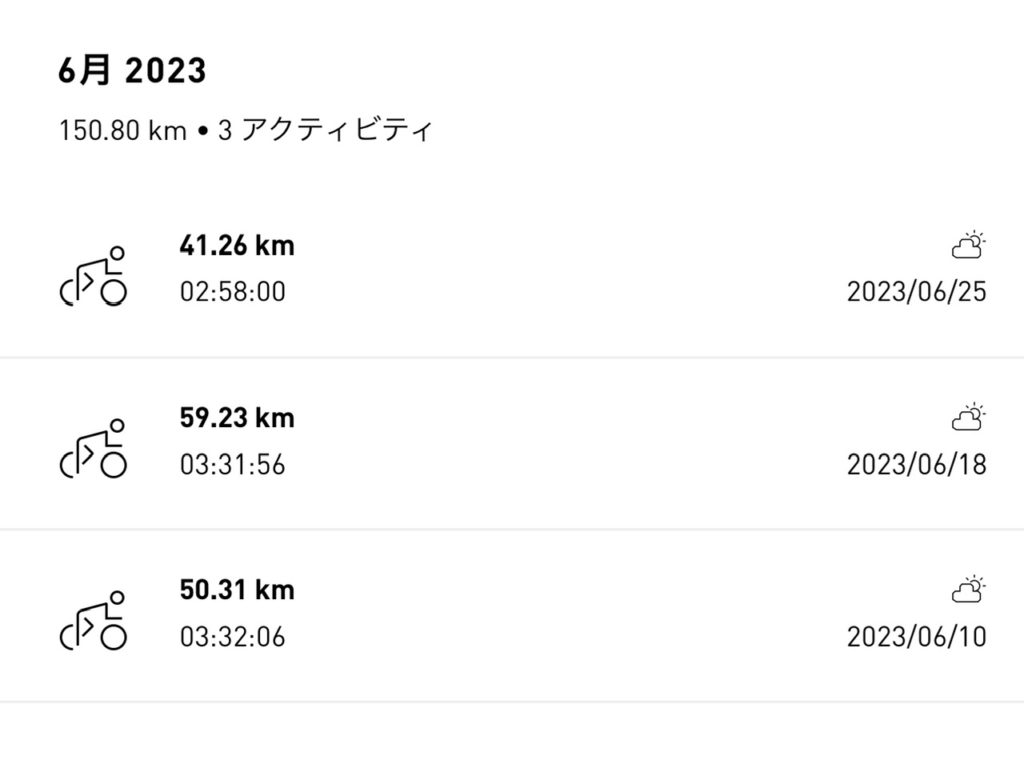Viewport: 1024px width, 768px height.
Task: Open the 41.26 km activity
Action: [237, 245]
